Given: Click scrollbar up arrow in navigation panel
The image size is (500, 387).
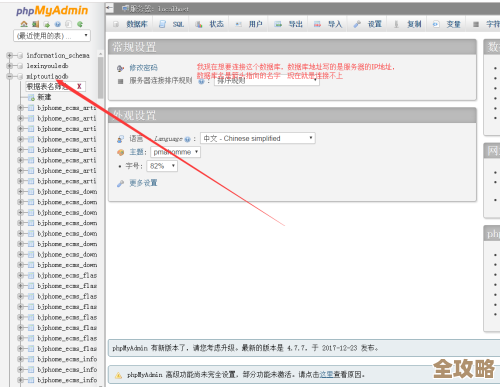Looking at the screenshot, I should tap(101, 53).
